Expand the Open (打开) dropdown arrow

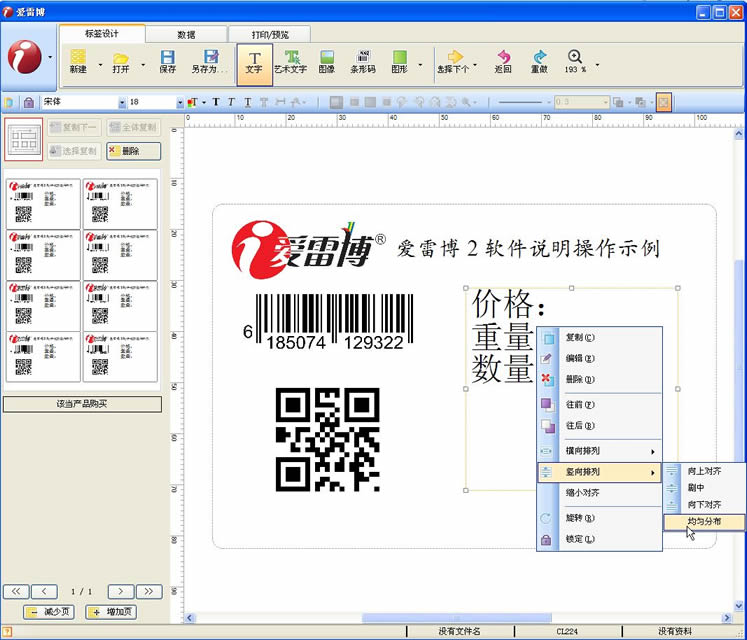click(143, 64)
